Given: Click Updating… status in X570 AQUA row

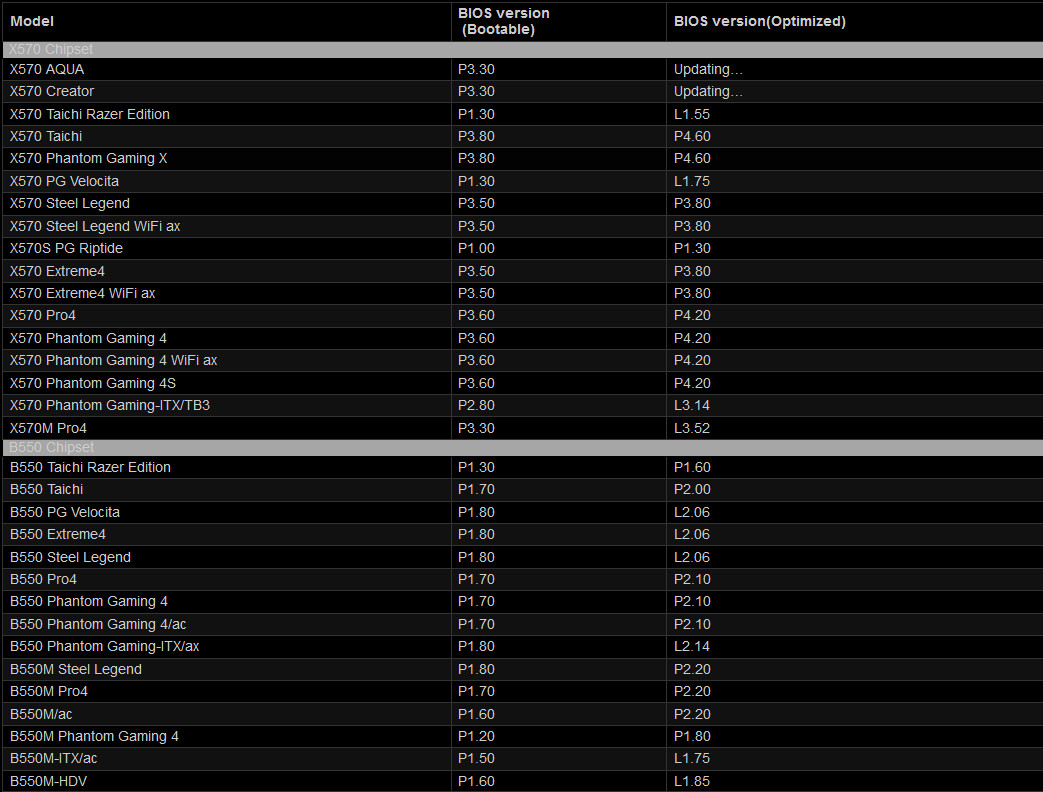Looking at the screenshot, I should click(x=708, y=69).
